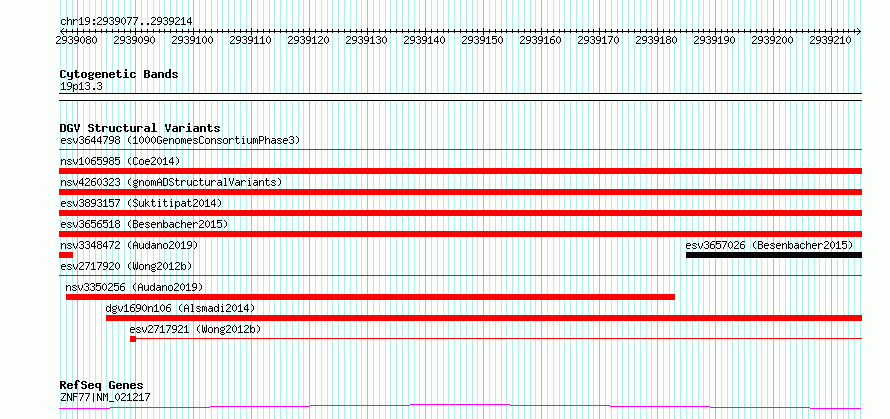Open variant esv3657026 (Besenbacher2015) label
890x419 pixels.
[x=769, y=245]
